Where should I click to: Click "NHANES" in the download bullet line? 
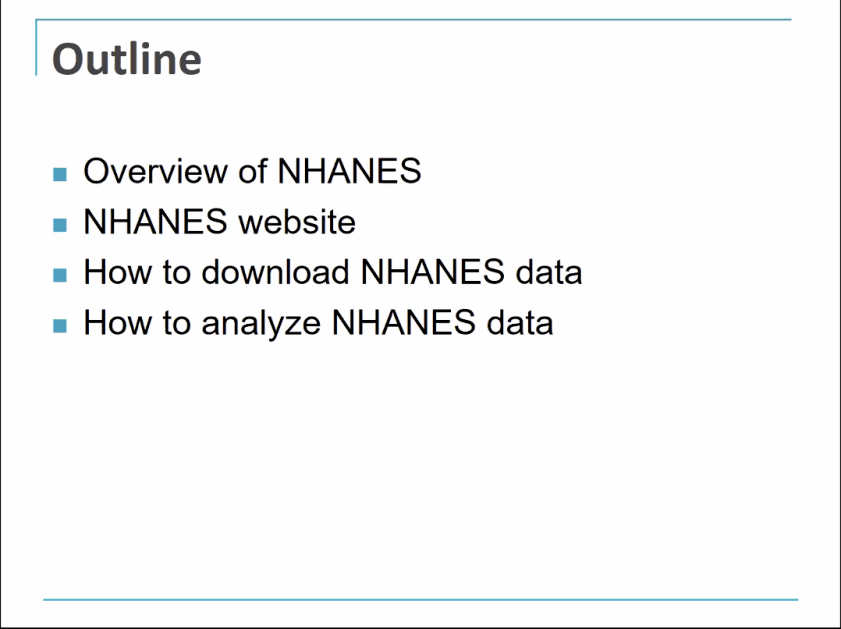tap(427, 273)
